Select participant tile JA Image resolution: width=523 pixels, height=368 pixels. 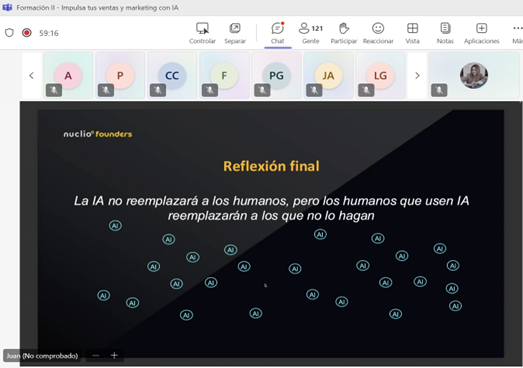click(x=328, y=75)
